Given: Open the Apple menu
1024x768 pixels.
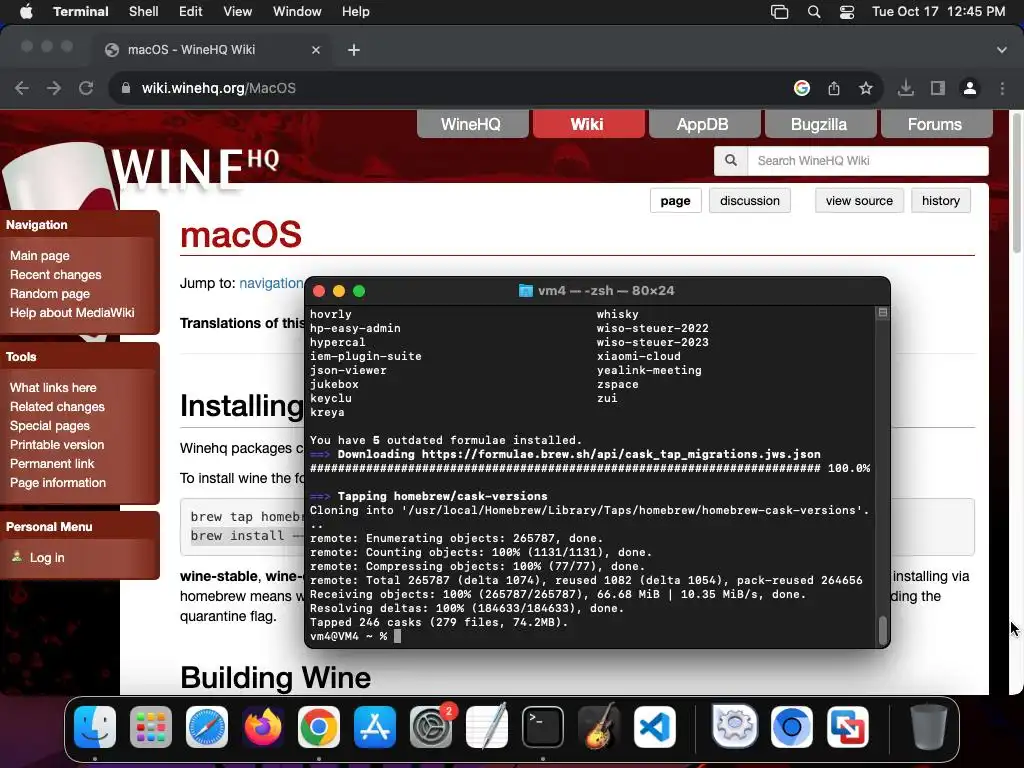Looking at the screenshot, I should [x=25, y=12].
